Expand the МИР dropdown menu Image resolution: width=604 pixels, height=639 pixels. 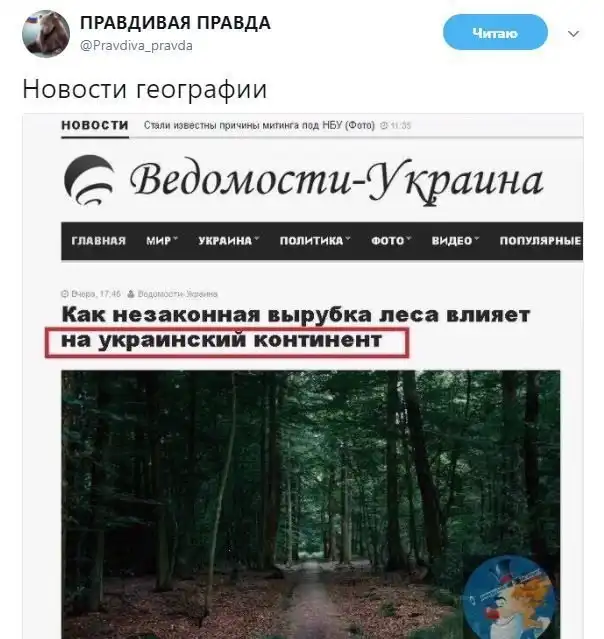click(162, 241)
